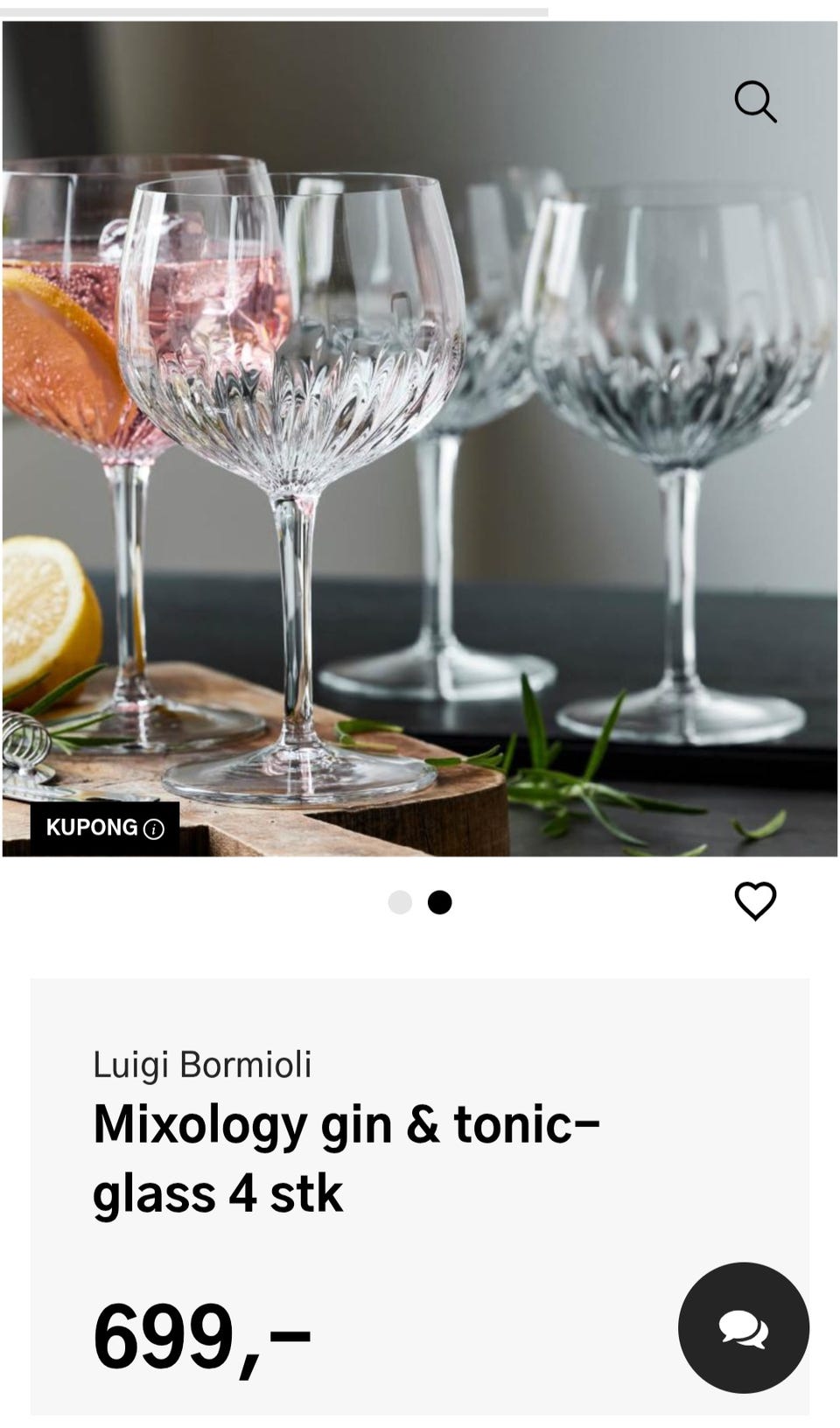The image size is (840, 1428).
Task: Click the Mixology gin & tonic-glass title
Action: click(x=346, y=1158)
